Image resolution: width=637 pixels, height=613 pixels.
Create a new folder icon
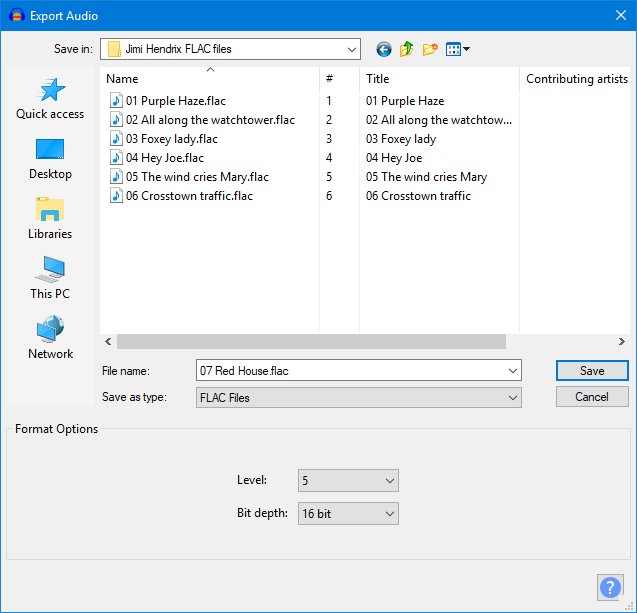click(430, 49)
